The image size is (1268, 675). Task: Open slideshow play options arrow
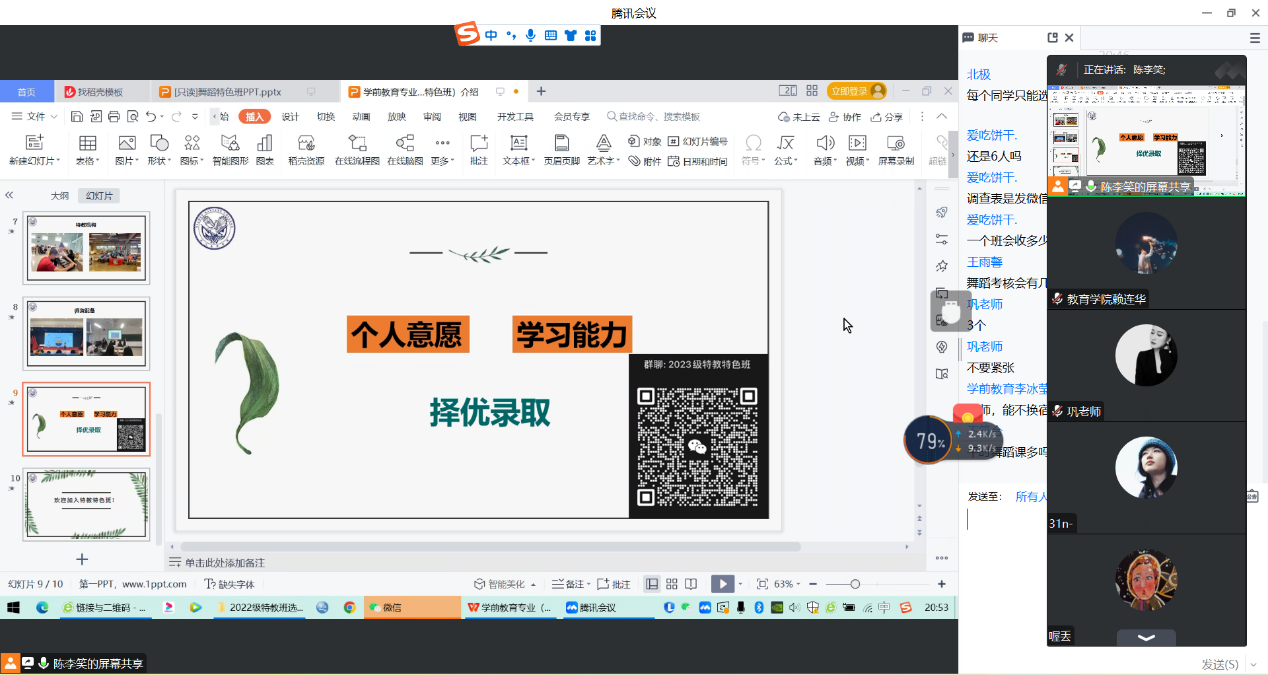coord(741,584)
